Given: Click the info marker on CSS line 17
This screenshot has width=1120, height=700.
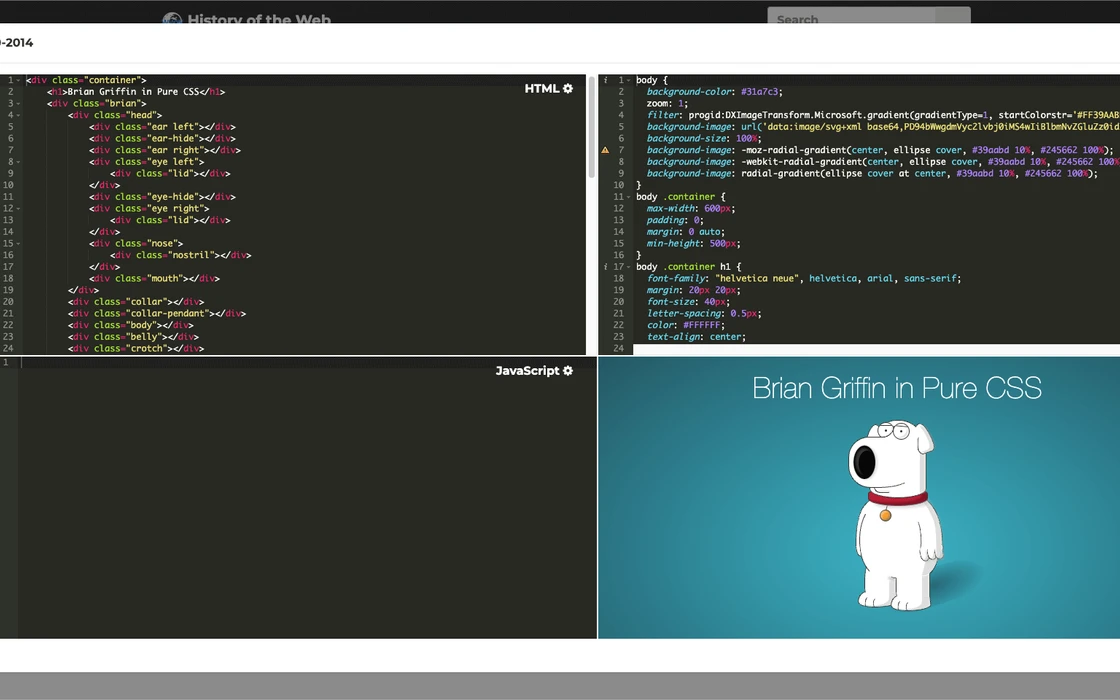Looking at the screenshot, I should pos(605,266).
